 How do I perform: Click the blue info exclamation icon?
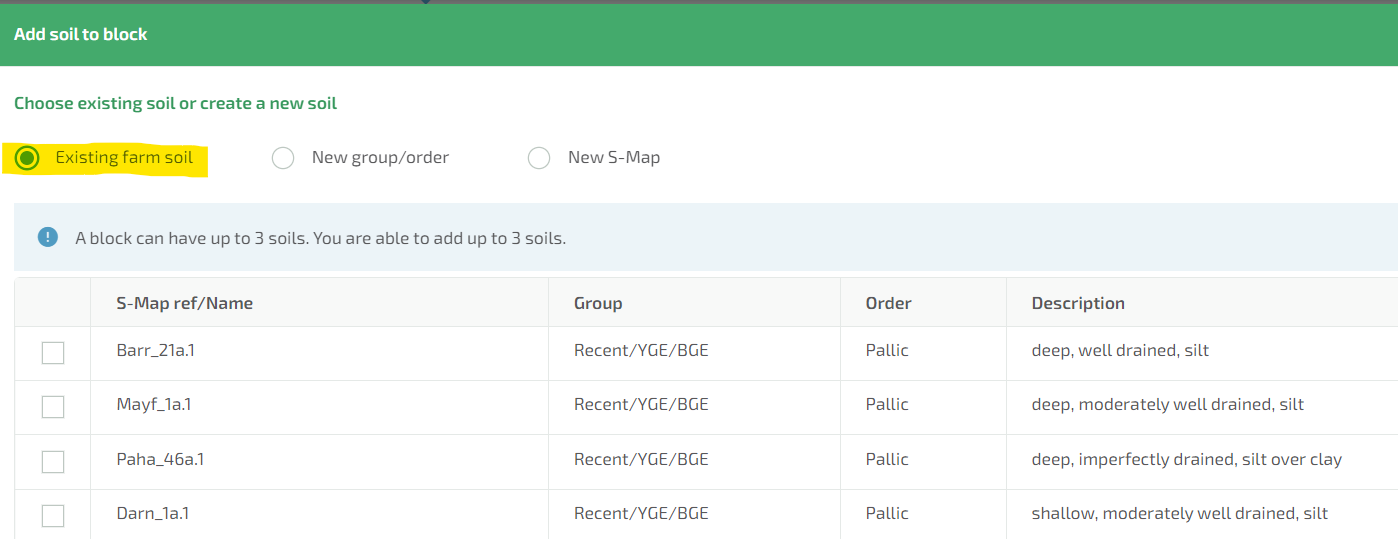(x=47, y=237)
